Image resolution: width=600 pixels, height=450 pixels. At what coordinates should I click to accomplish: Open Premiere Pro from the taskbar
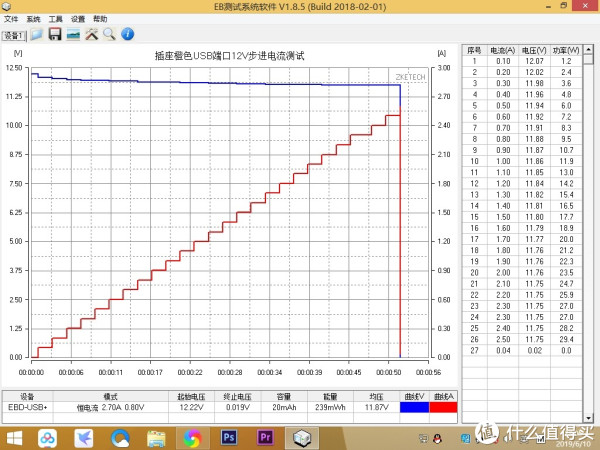coord(266,437)
